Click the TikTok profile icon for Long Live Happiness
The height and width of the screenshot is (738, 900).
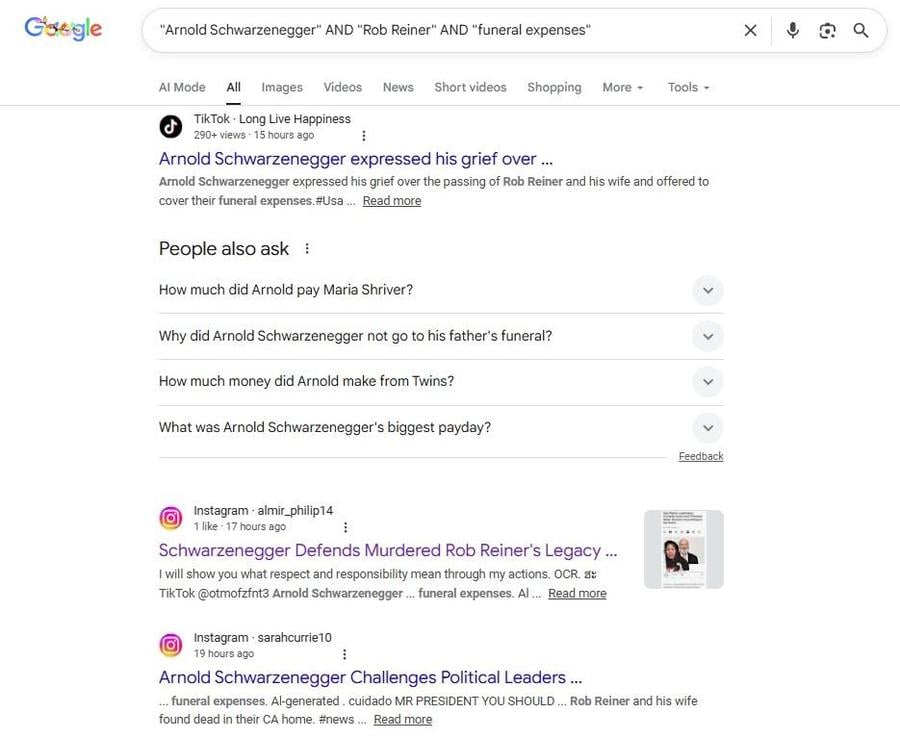point(170,124)
